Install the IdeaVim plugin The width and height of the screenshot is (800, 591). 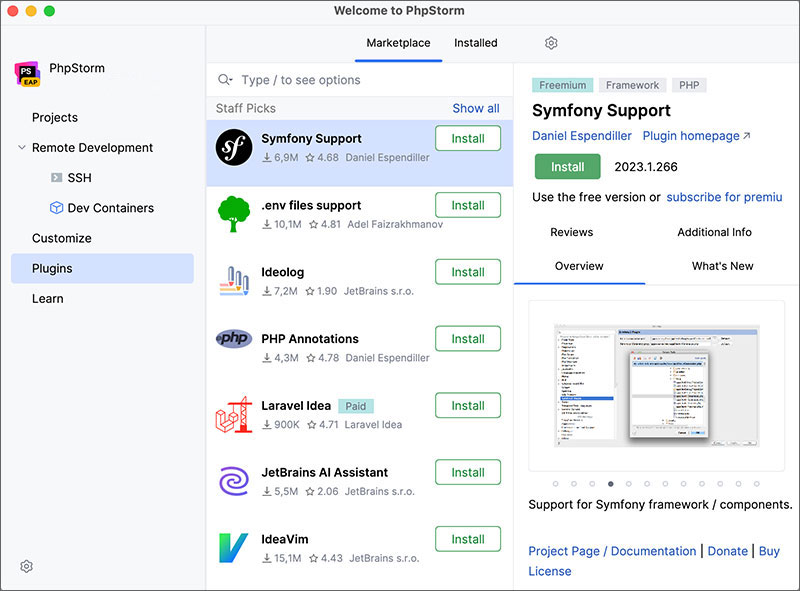468,539
